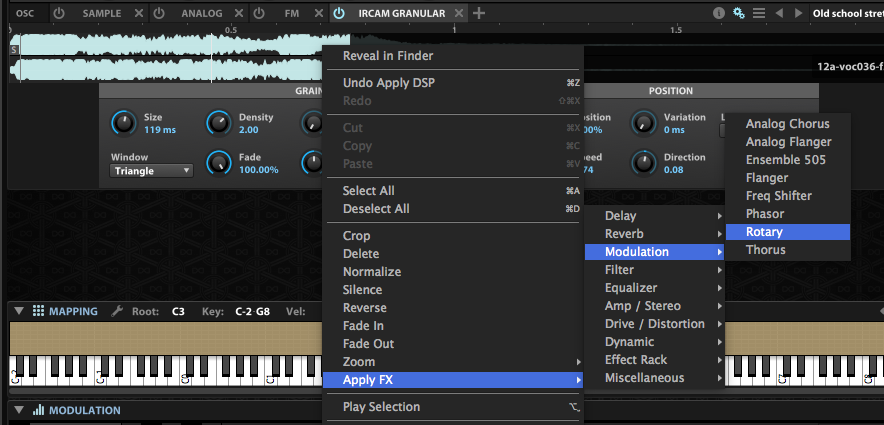
Task: Click the Fade value 100.00%
Action: [258, 170]
